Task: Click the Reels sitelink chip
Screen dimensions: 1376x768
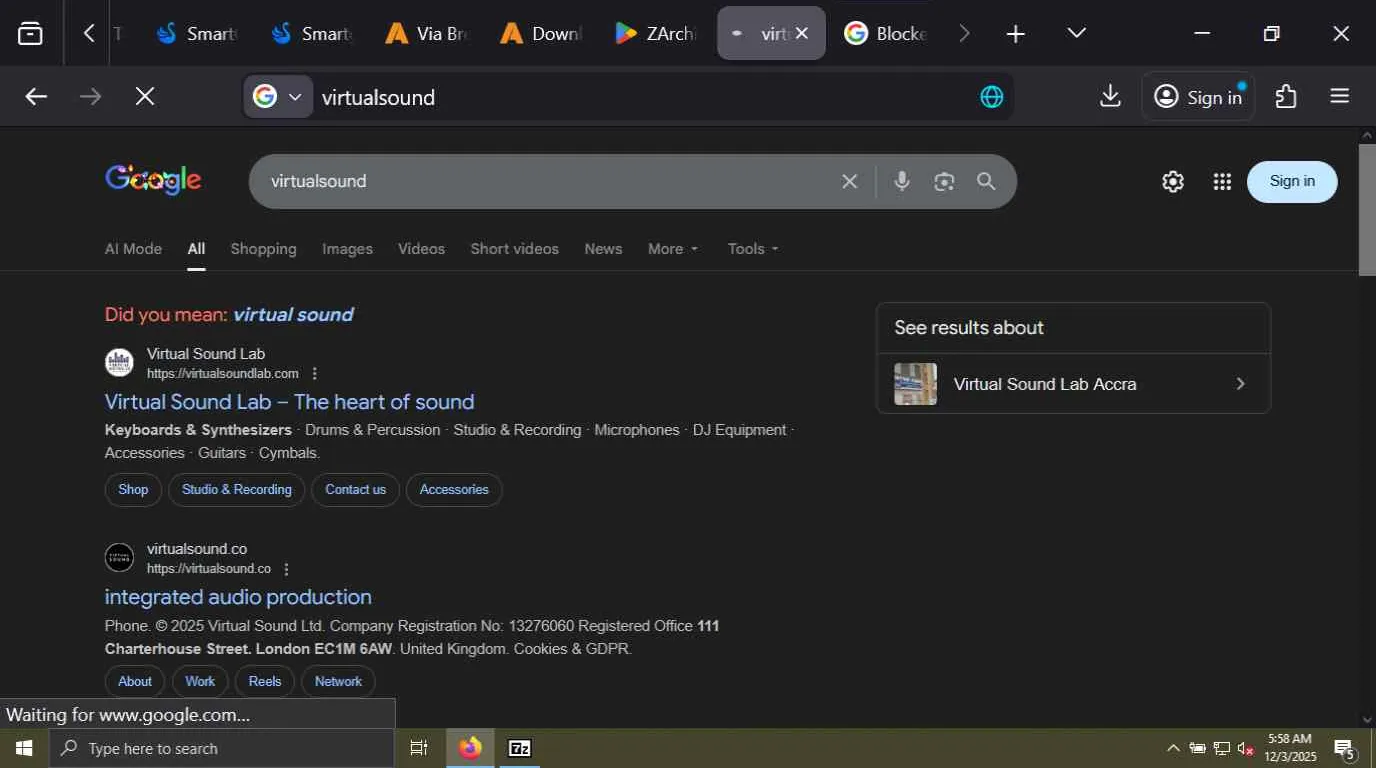Action: click(x=265, y=682)
